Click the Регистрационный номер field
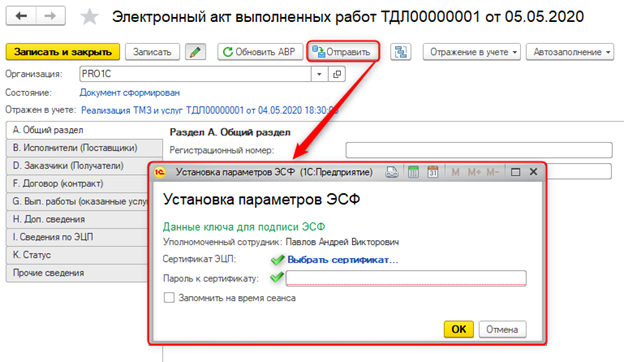 (479, 150)
